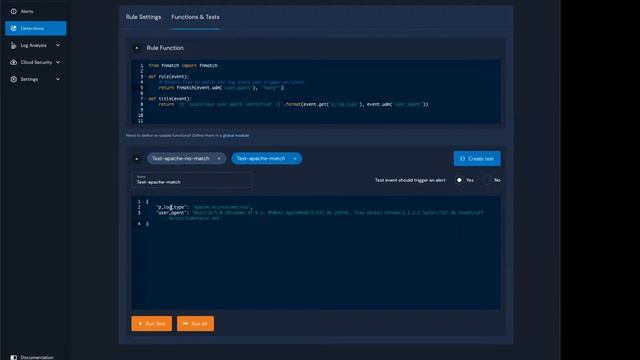The height and width of the screenshot is (360, 640).
Task: Select Yes for triggering an alert
Action: (459, 180)
